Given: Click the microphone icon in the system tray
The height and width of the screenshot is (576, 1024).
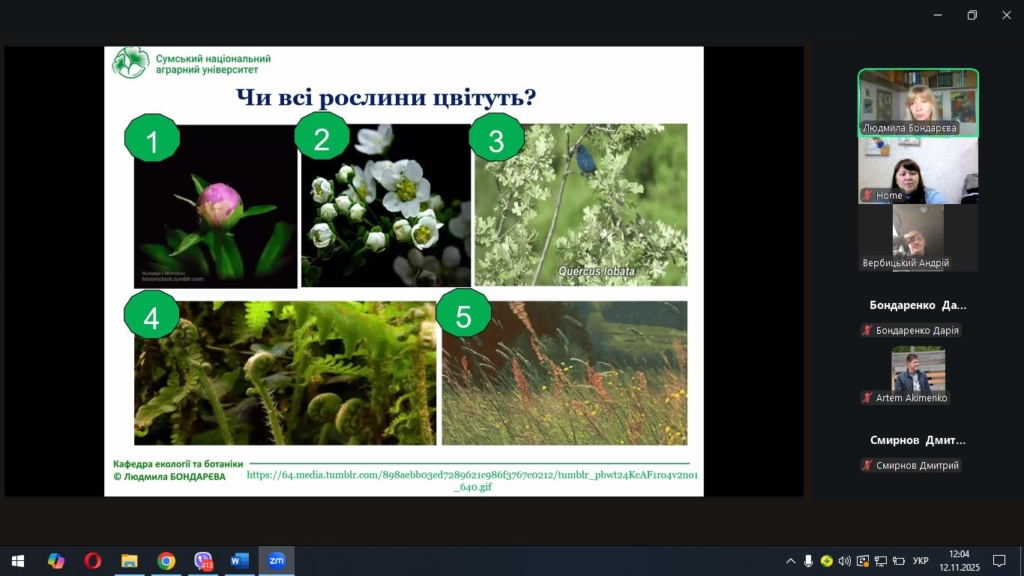Looking at the screenshot, I should [x=808, y=561].
